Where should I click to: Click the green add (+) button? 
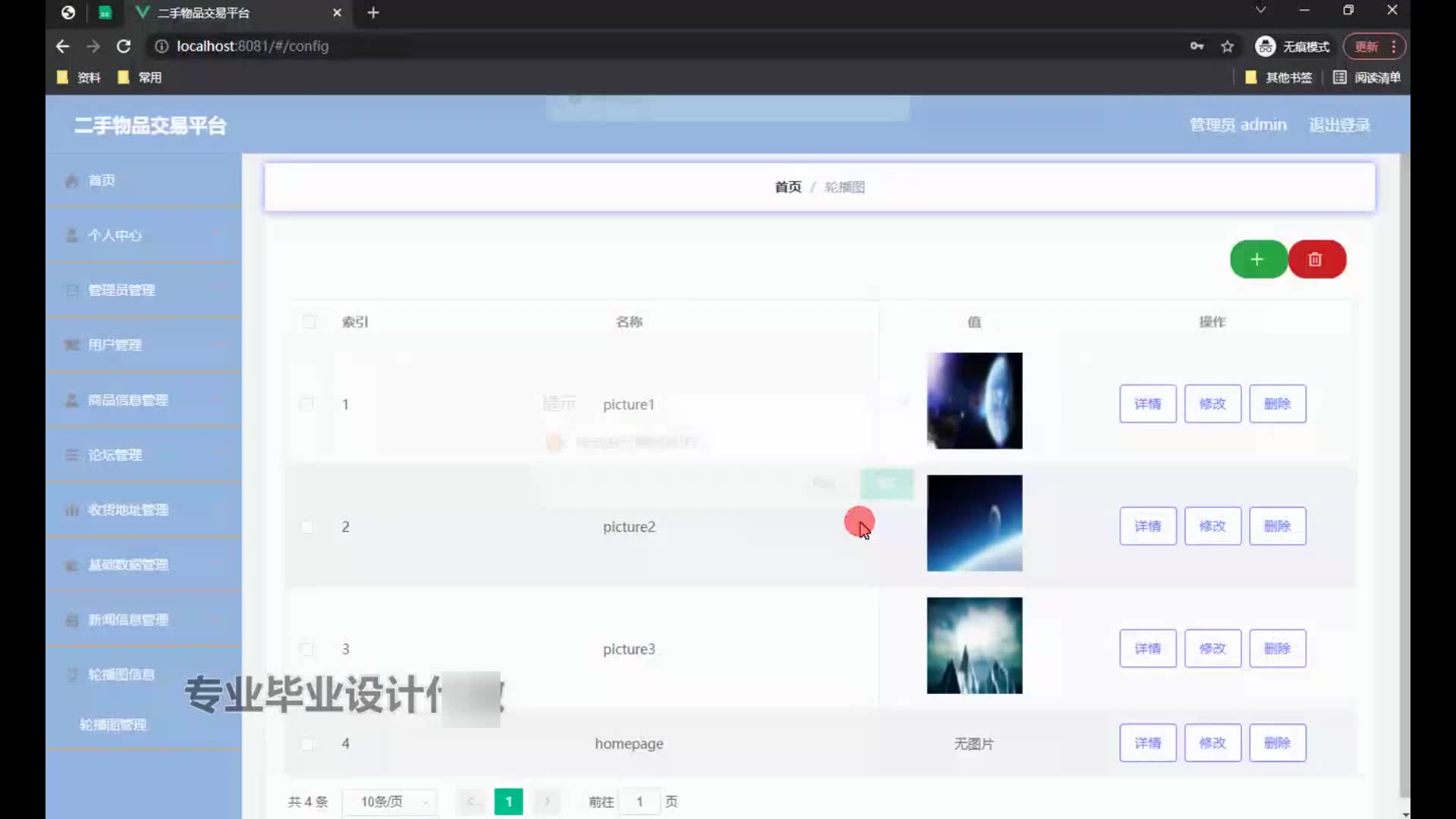click(x=1258, y=259)
